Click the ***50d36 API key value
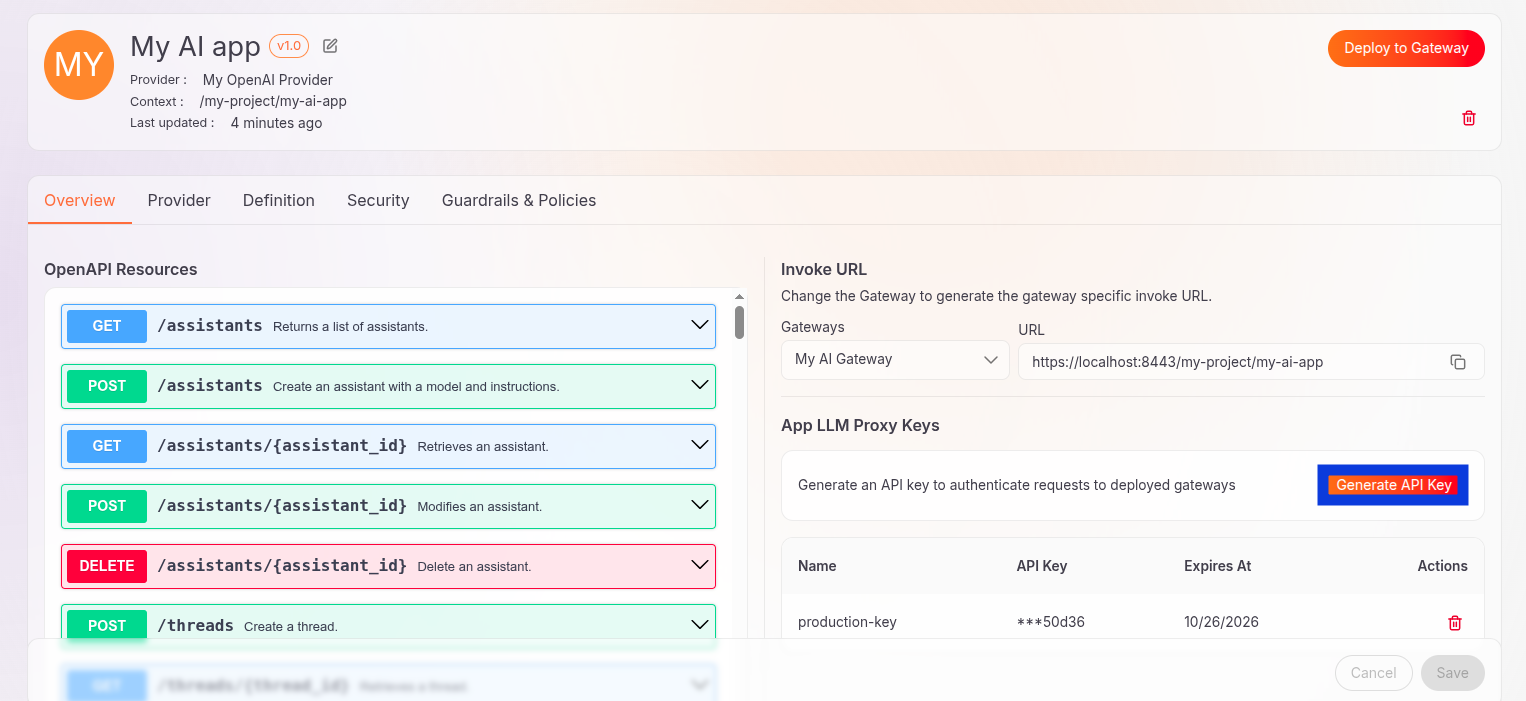The image size is (1526, 701). pos(1050,622)
